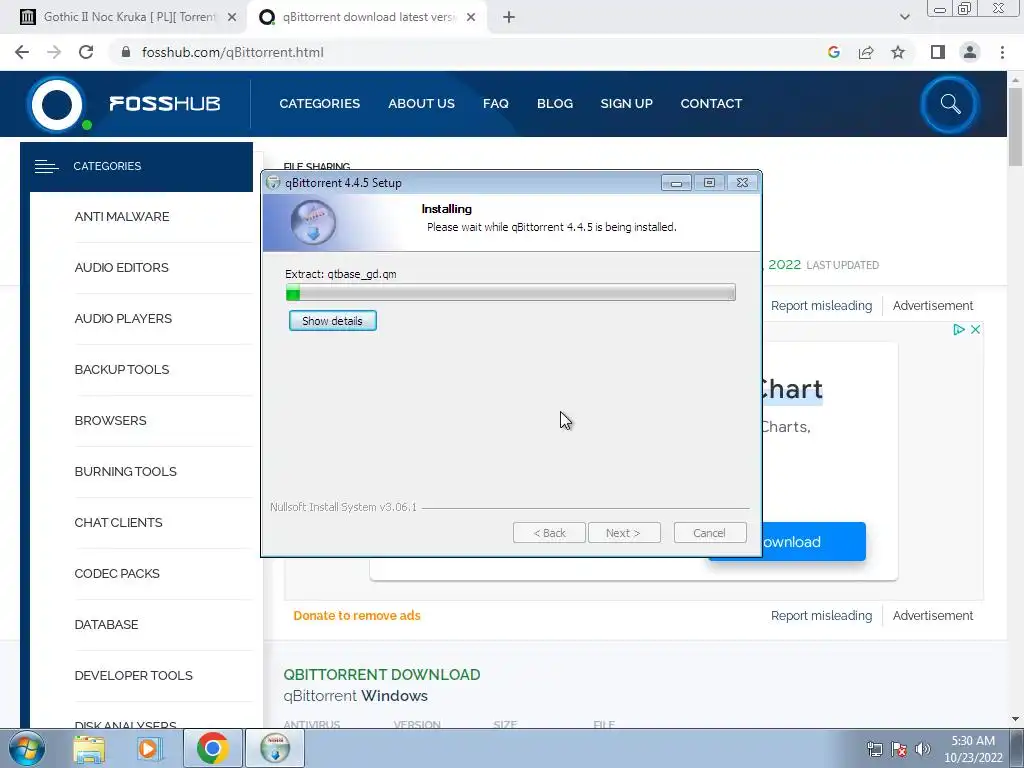Viewport: 1024px width, 768px height.
Task: Open AUDIO PLAYERS category
Action: coord(123,318)
